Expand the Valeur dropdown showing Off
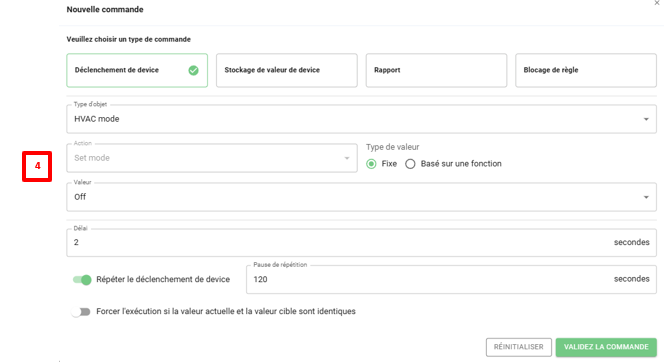Viewport: 671px width, 362px height. (x=646, y=197)
